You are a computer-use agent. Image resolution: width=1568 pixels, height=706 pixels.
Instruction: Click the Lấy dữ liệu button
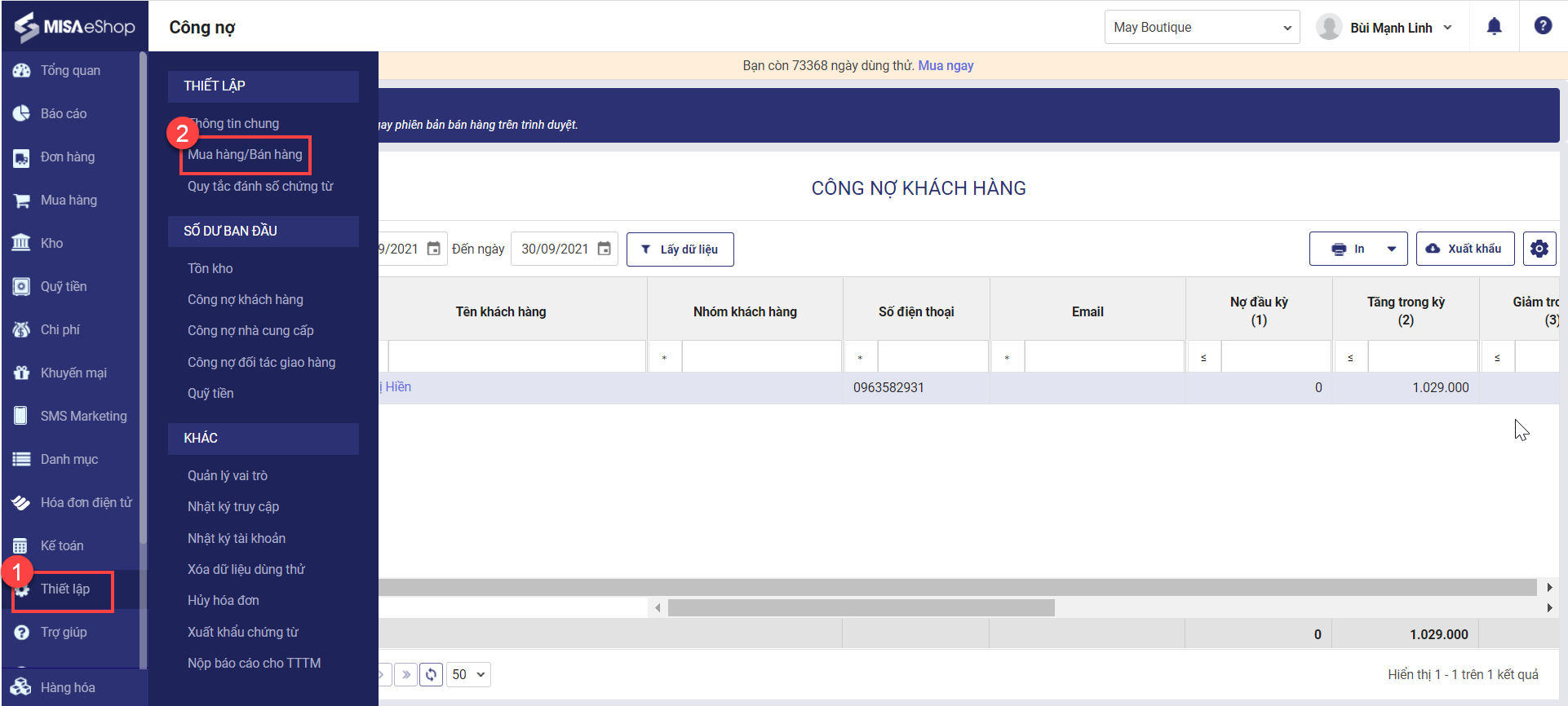[680, 249]
